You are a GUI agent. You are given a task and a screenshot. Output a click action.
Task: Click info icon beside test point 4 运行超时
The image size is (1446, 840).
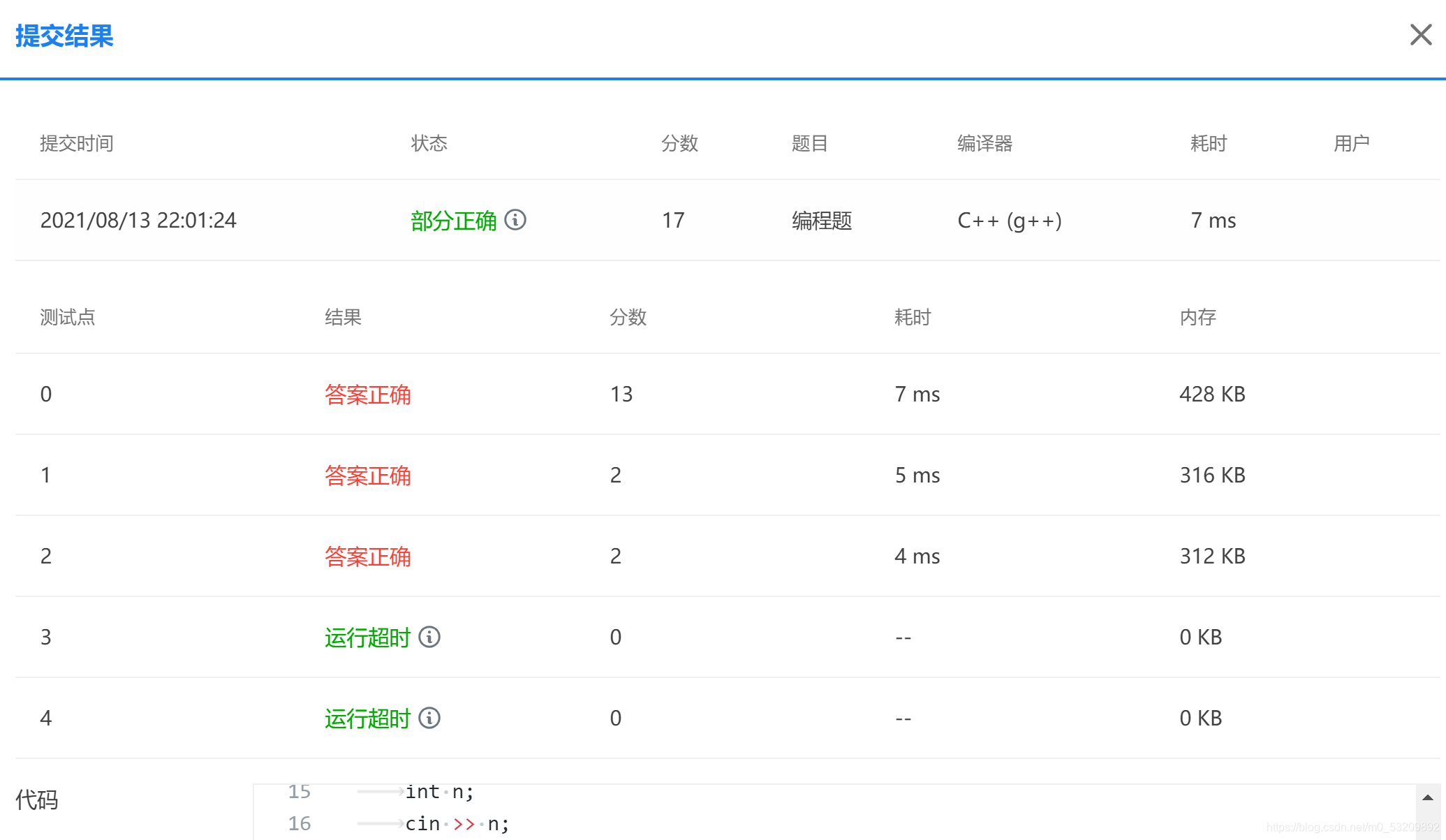coord(429,718)
